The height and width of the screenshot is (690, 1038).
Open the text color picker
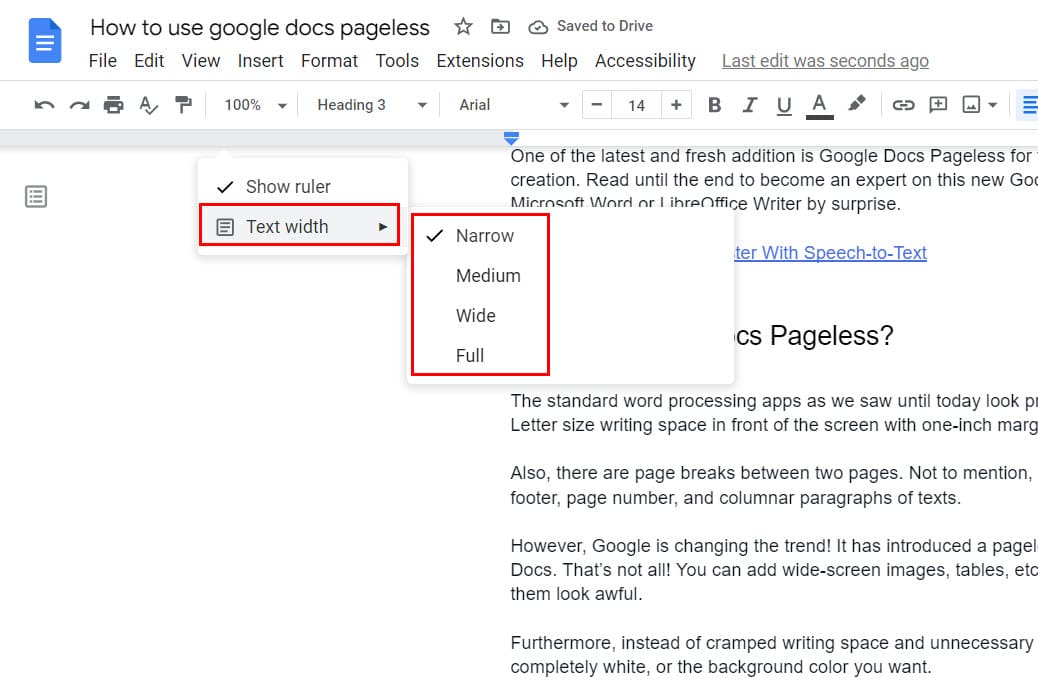coord(820,104)
